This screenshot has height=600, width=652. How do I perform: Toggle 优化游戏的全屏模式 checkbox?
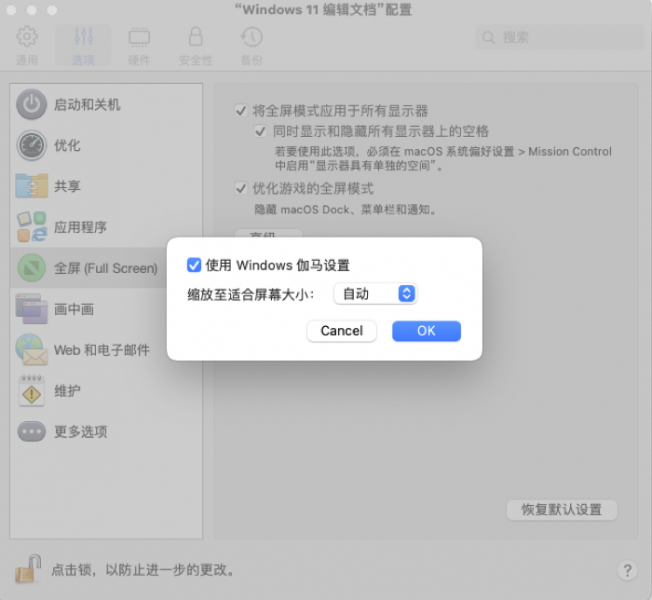(241, 188)
